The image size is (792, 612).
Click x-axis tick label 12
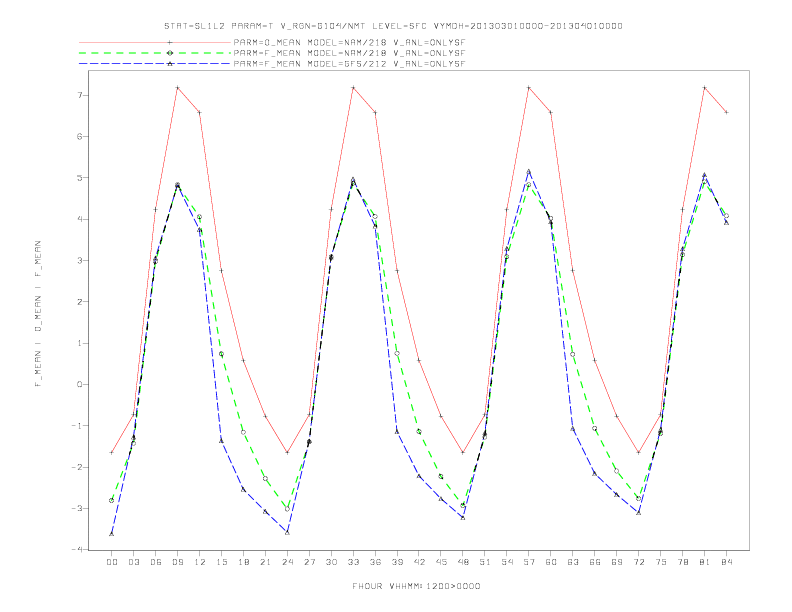200,562
